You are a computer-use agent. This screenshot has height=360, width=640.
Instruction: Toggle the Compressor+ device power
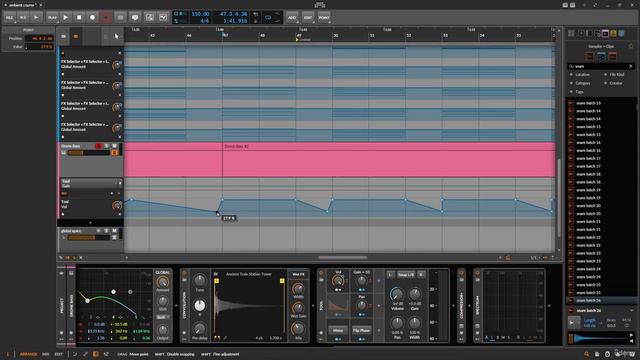[462, 273]
